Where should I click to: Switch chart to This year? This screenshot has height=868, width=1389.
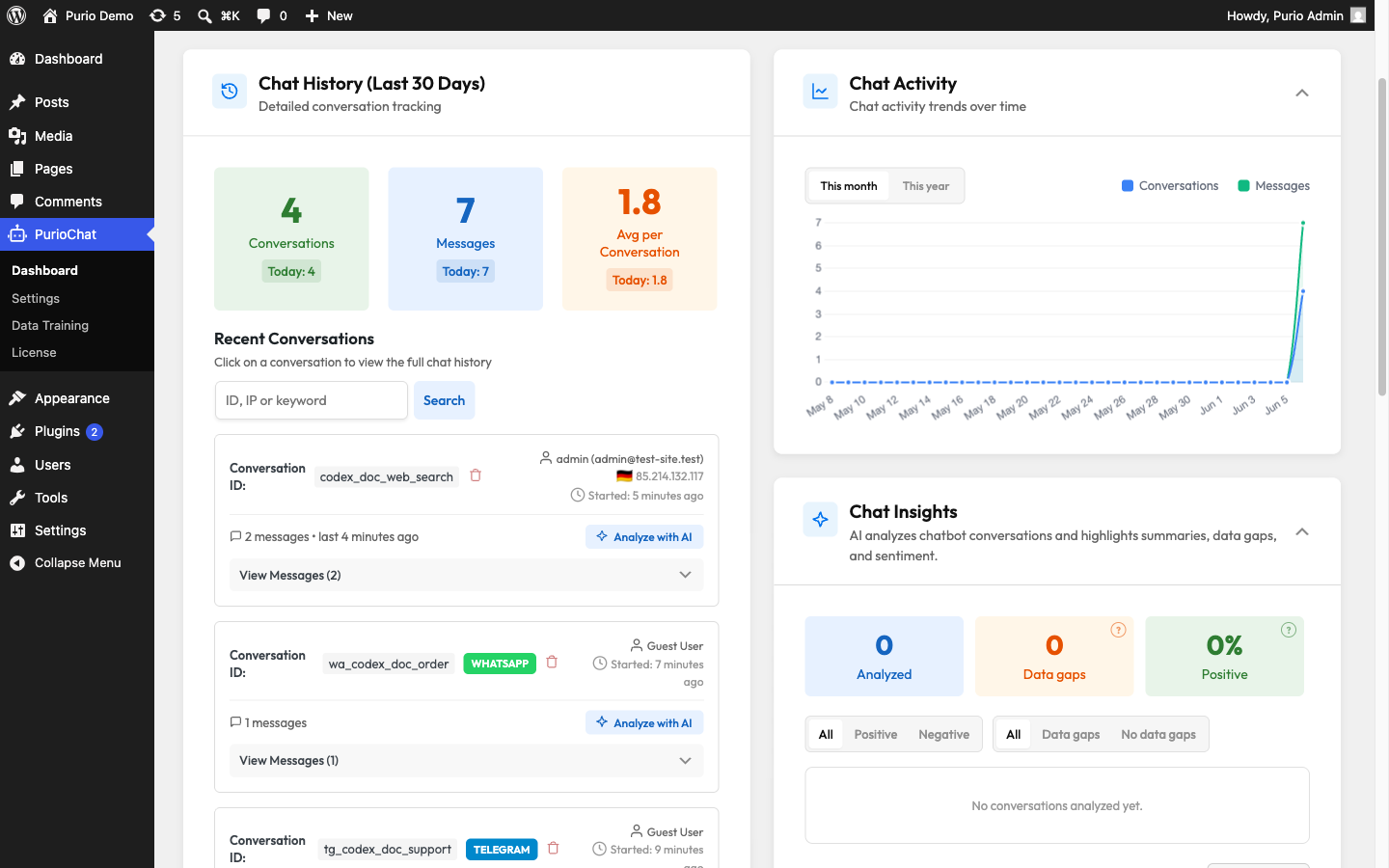click(926, 186)
